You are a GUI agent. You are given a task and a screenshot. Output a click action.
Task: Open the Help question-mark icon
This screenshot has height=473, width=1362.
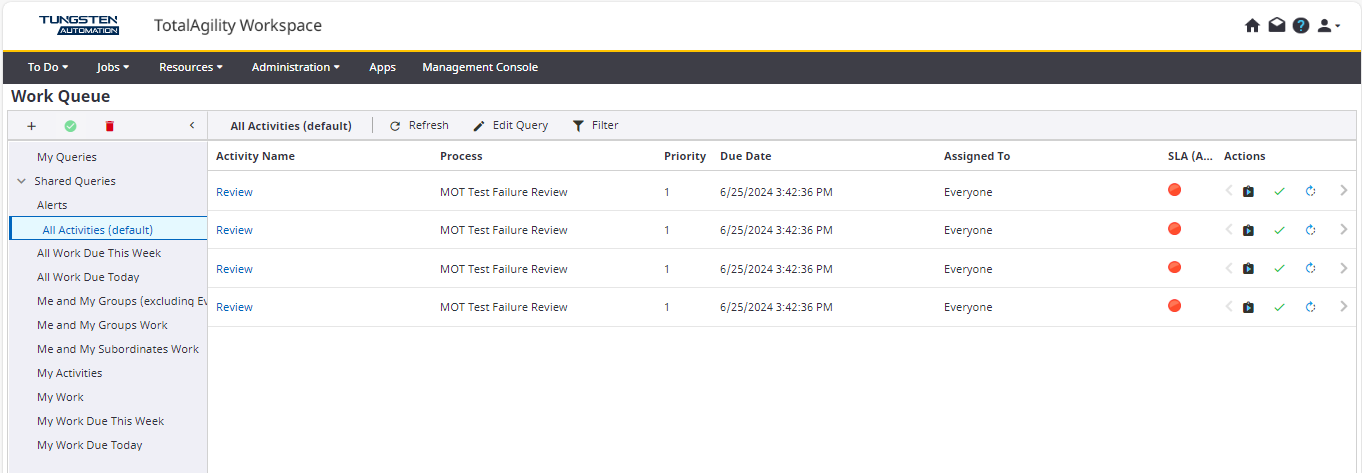[1301, 26]
